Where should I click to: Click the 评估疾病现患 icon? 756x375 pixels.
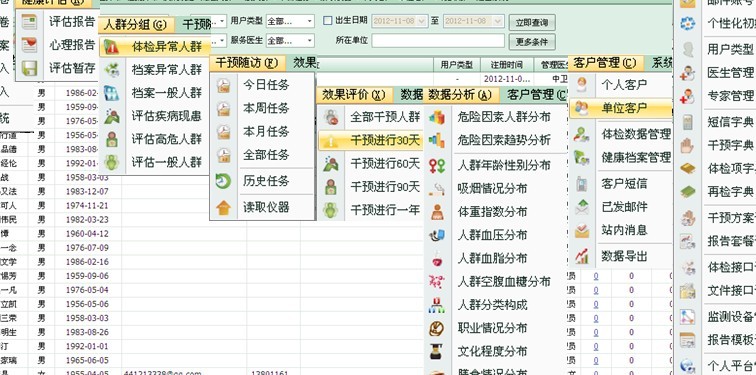point(111,116)
